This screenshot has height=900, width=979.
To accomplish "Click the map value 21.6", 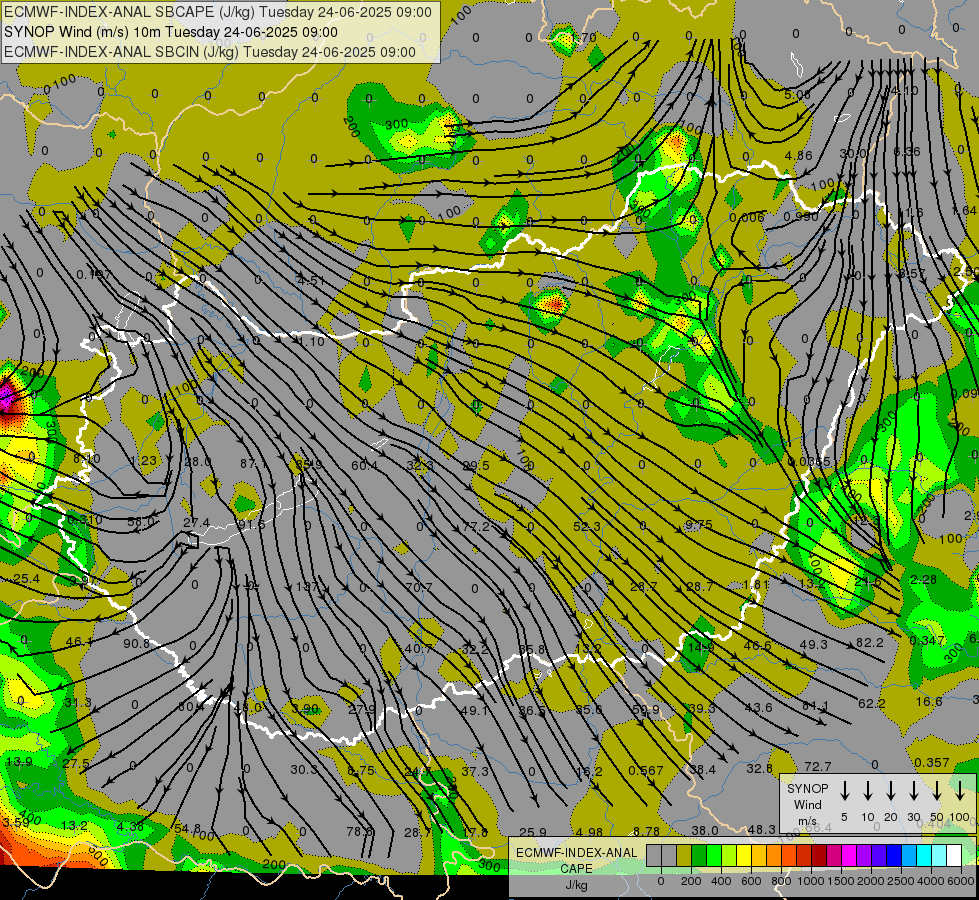I will [868, 581].
